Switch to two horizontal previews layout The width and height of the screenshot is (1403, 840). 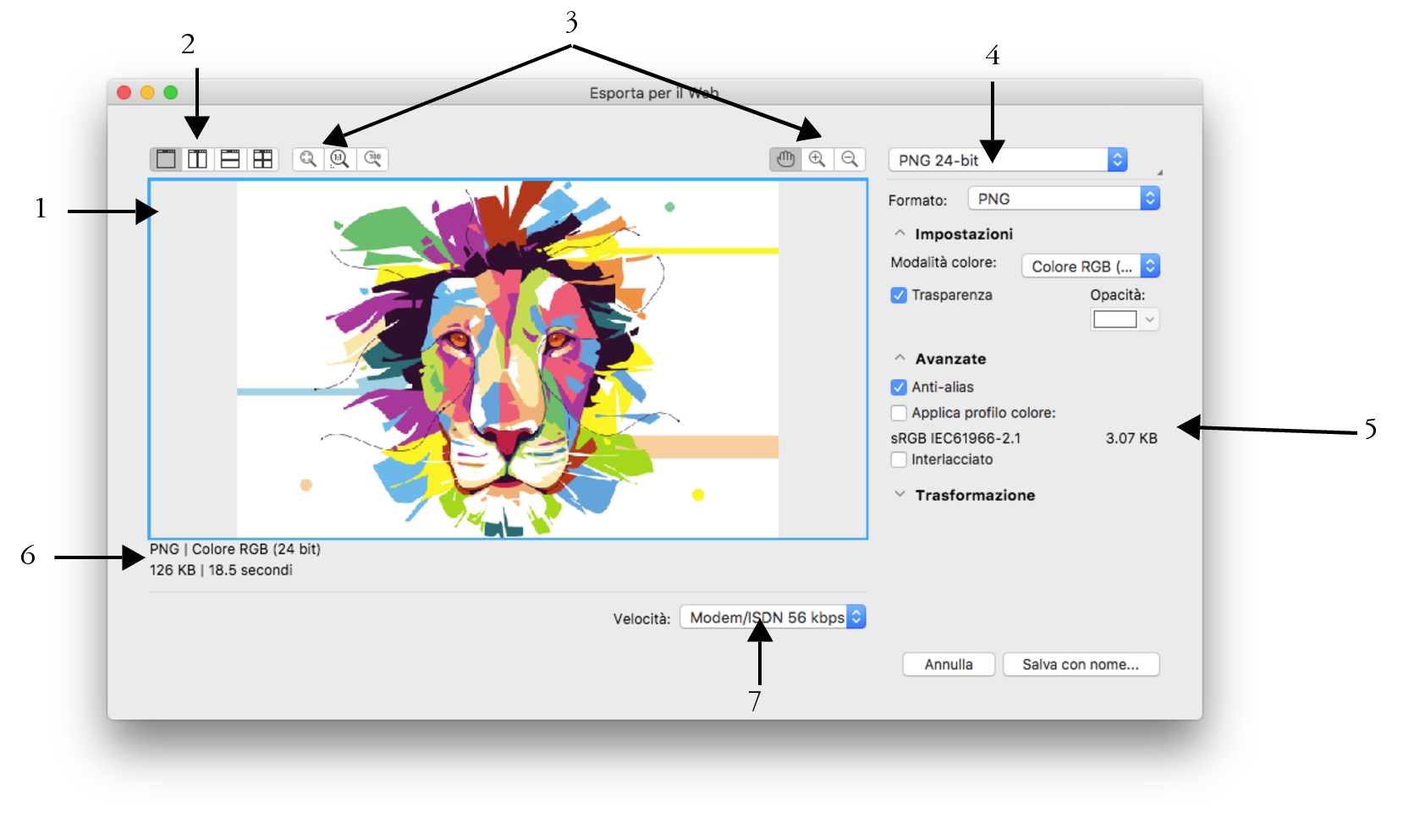click(x=230, y=159)
